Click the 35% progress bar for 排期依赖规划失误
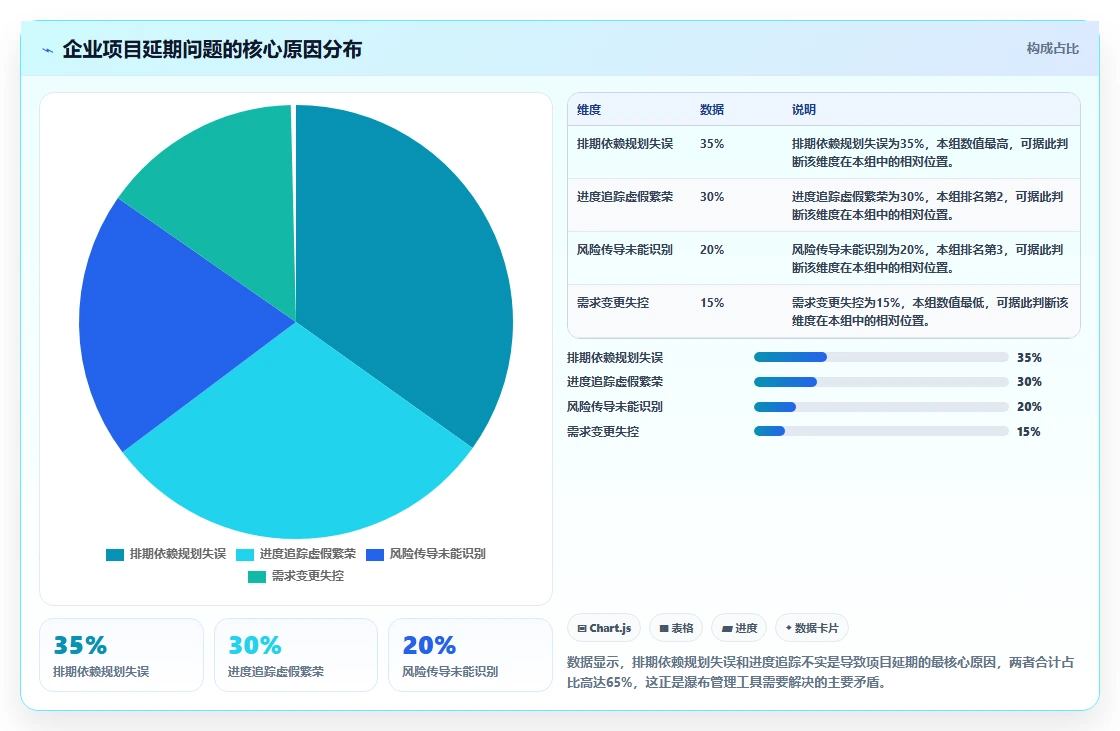 881,357
